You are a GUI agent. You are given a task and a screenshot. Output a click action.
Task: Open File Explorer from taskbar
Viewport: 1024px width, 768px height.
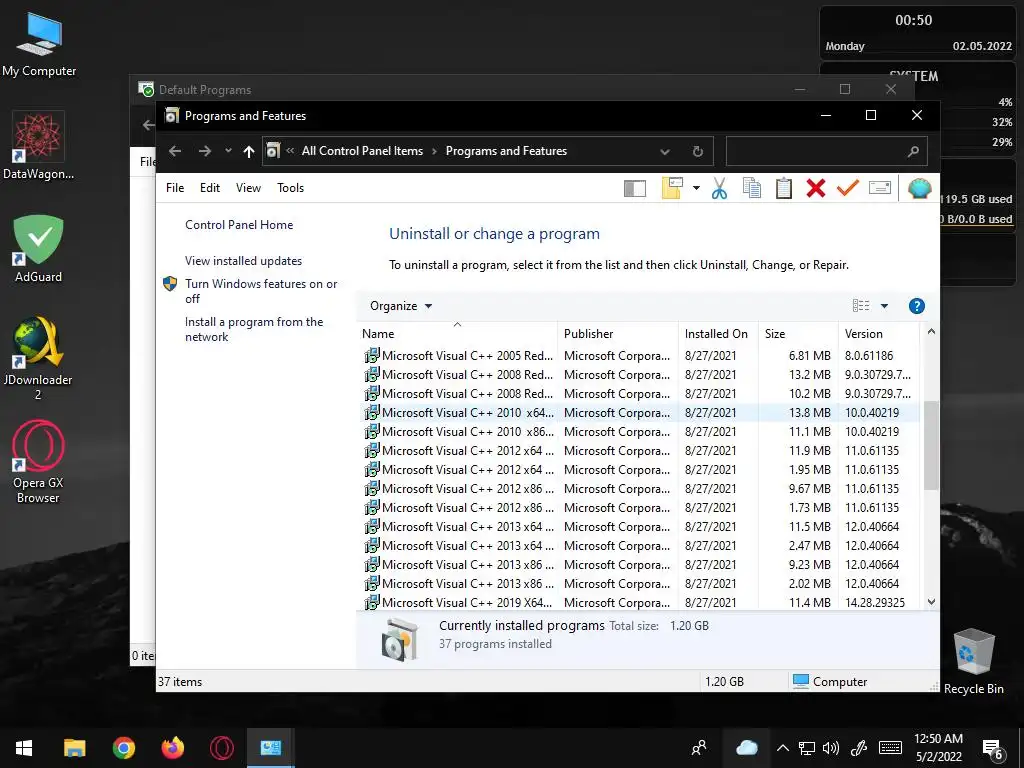(74, 748)
